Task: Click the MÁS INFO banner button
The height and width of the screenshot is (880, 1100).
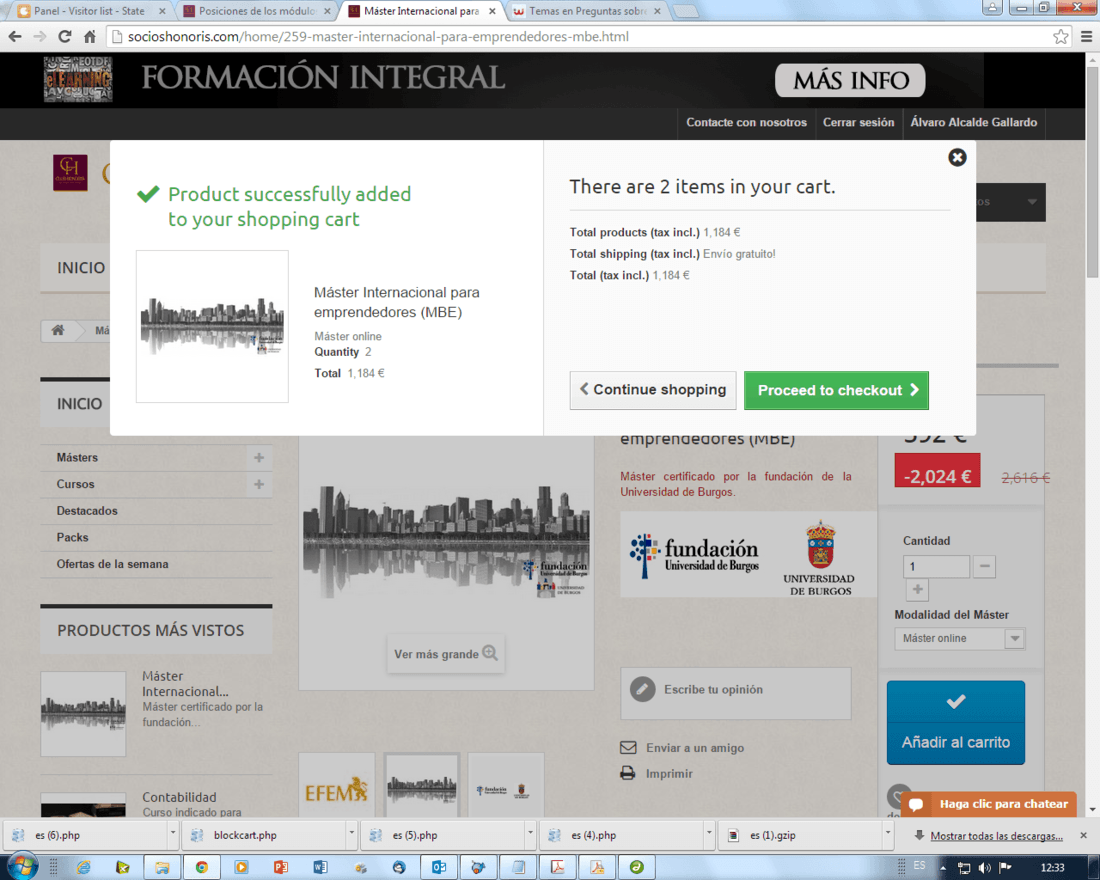Action: 850,81
